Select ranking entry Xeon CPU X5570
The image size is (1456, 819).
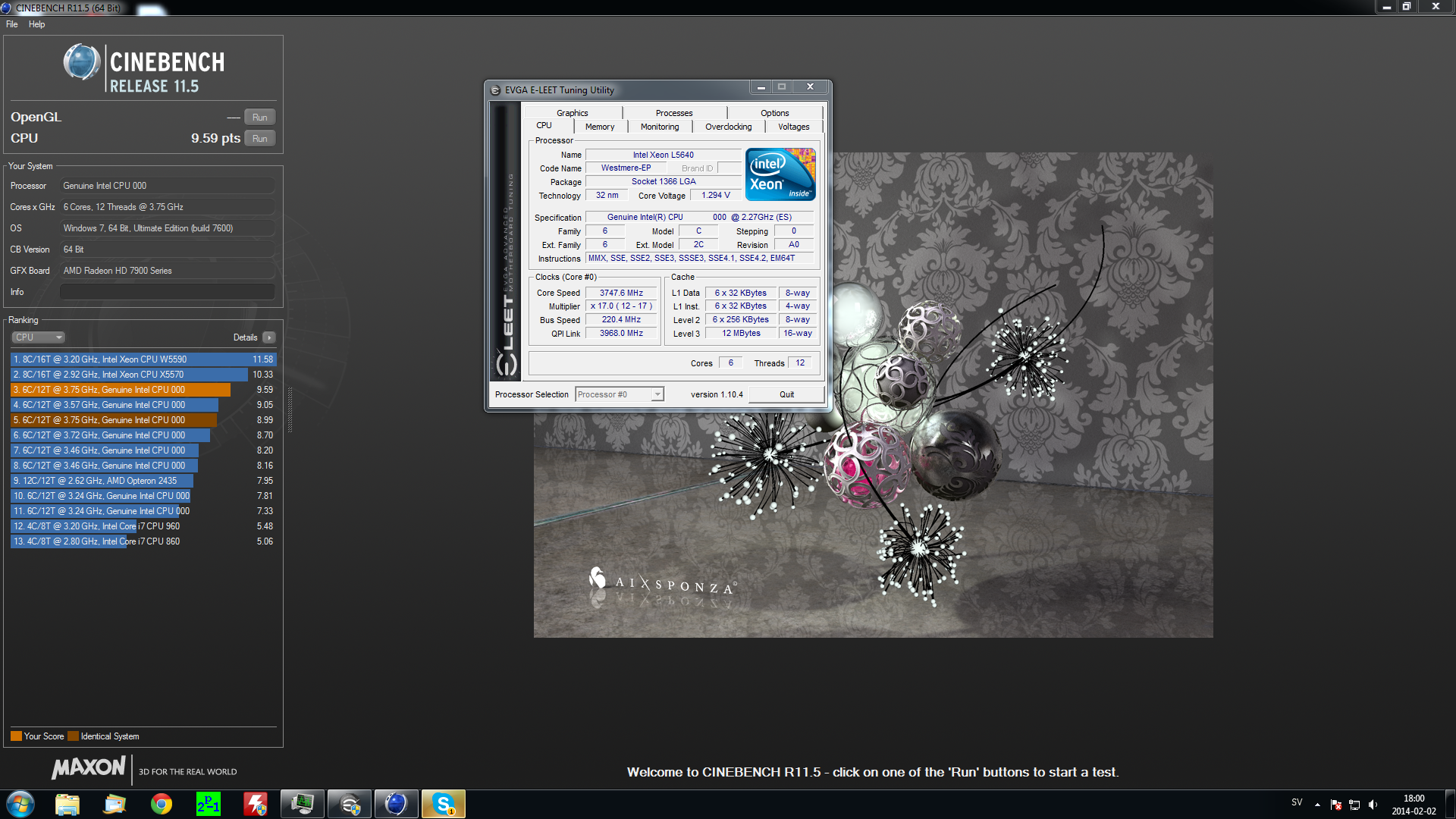143,375
